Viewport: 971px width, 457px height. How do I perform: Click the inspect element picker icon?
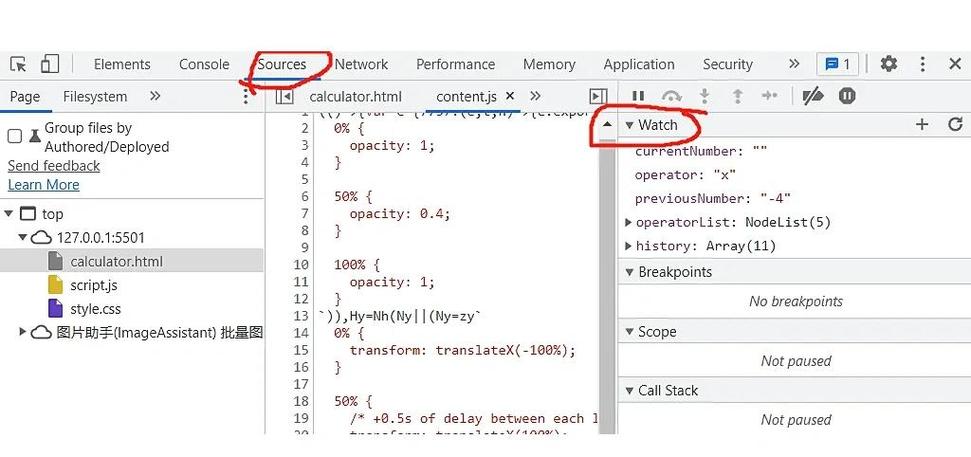18,64
